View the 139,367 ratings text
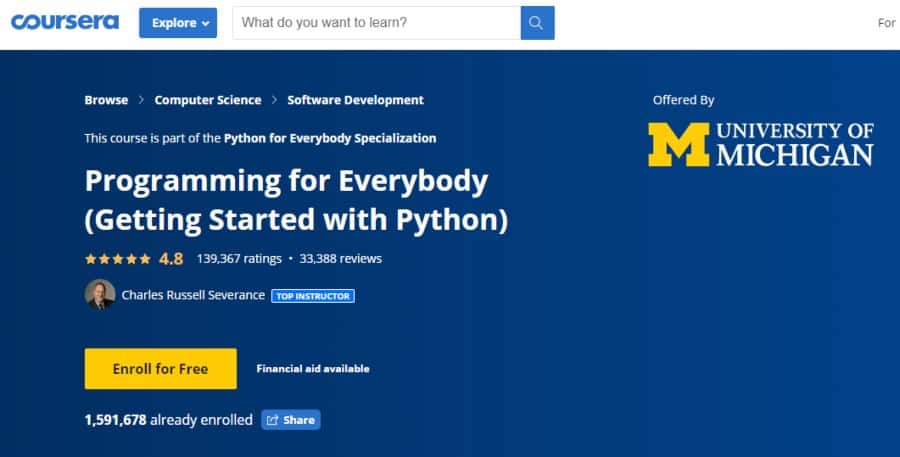 pyautogui.click(x=239, y=259)
